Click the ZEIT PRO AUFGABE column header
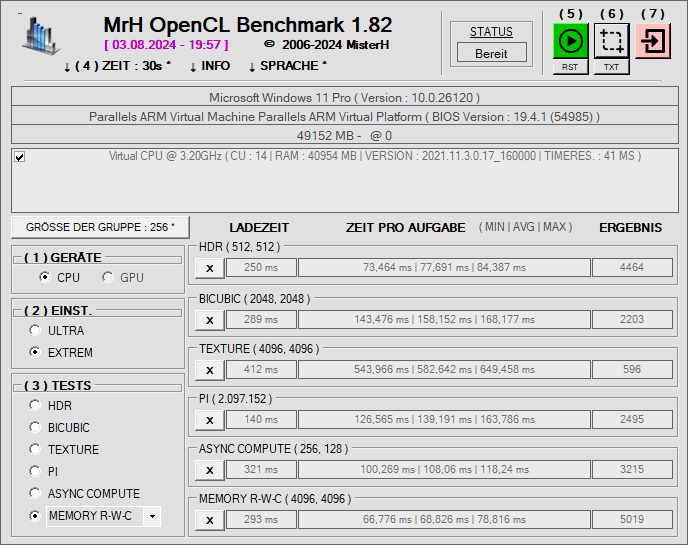The image size is (688, 545). pyautogui.click(x=405, y=227)
